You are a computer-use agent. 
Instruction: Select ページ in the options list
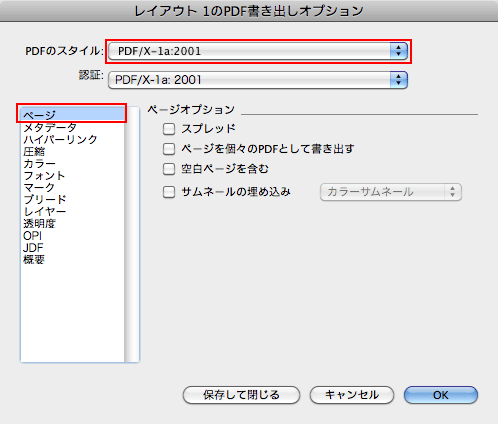72,115
